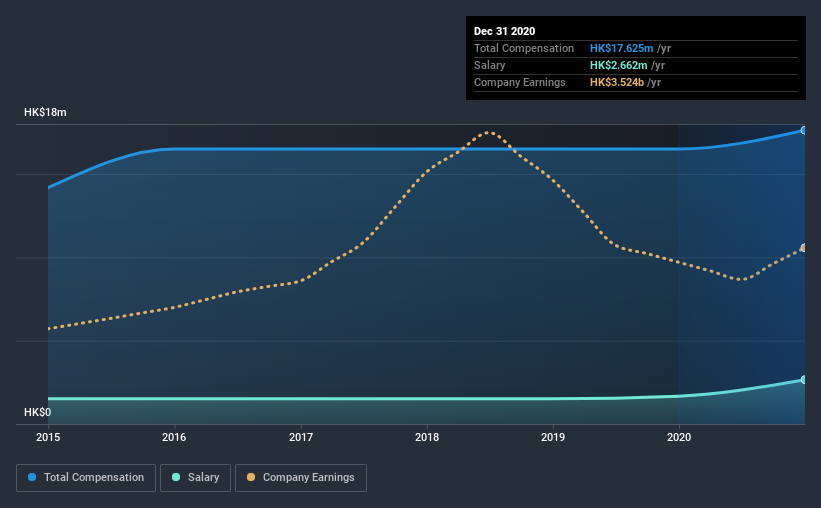This screenshot has height=508, width=821.
Task: Click the HK$18m y-axis label
Action: 45,113
